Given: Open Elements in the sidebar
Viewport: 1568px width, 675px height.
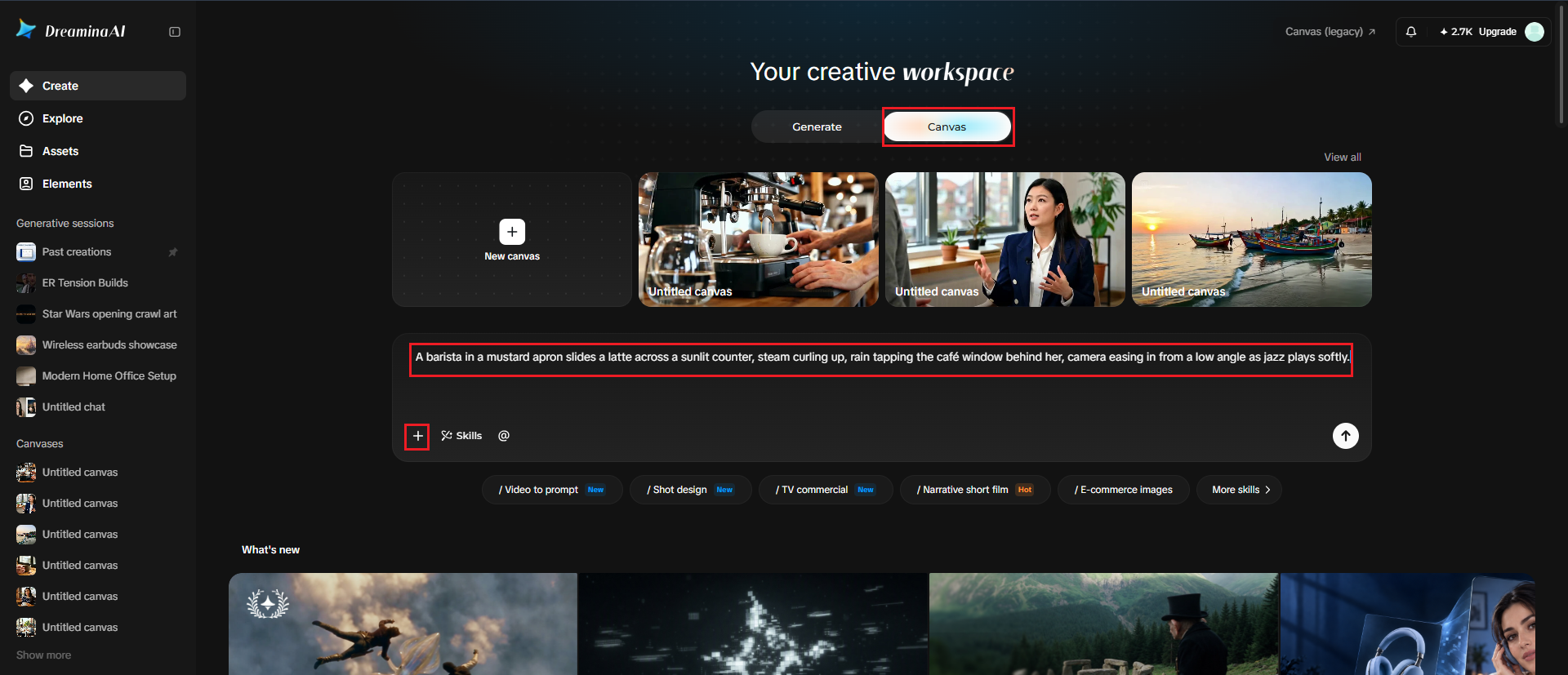Looking at the screenshot, I should pos(98,184).
